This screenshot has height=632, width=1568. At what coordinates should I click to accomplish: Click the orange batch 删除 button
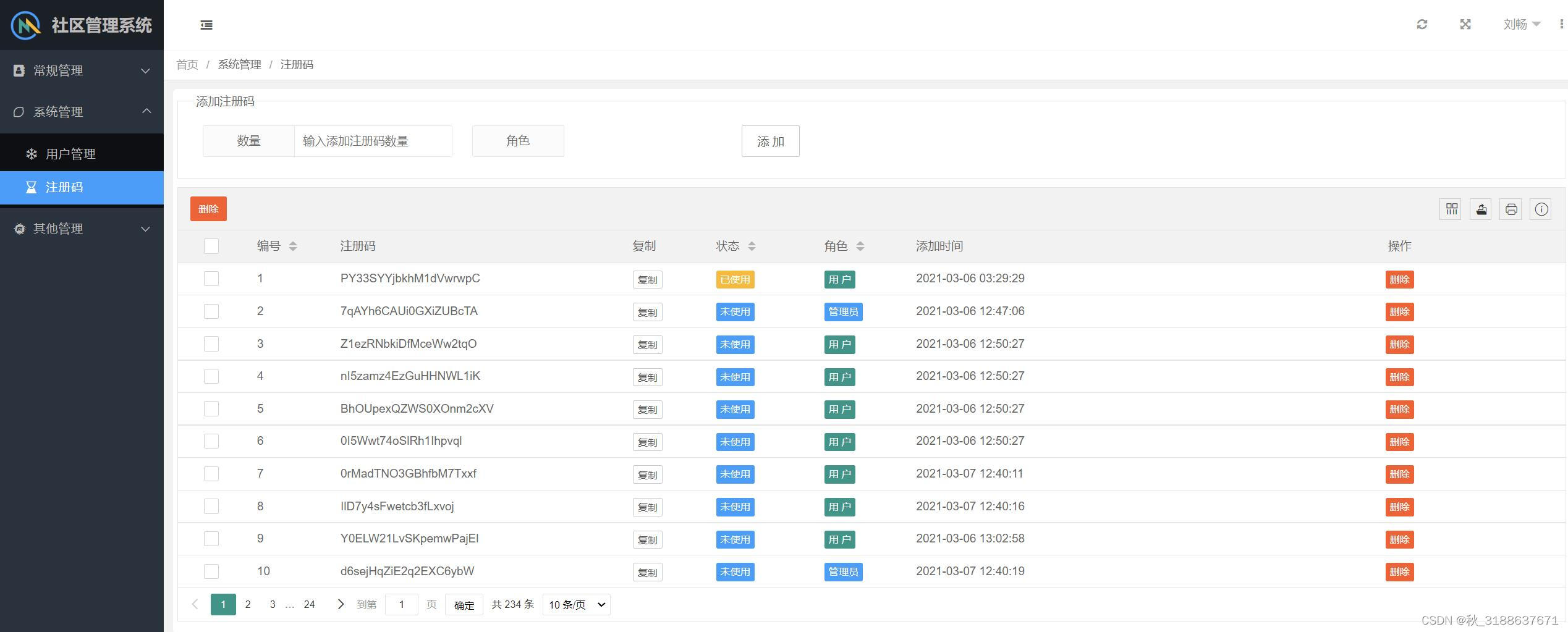[x=208, y=209]
